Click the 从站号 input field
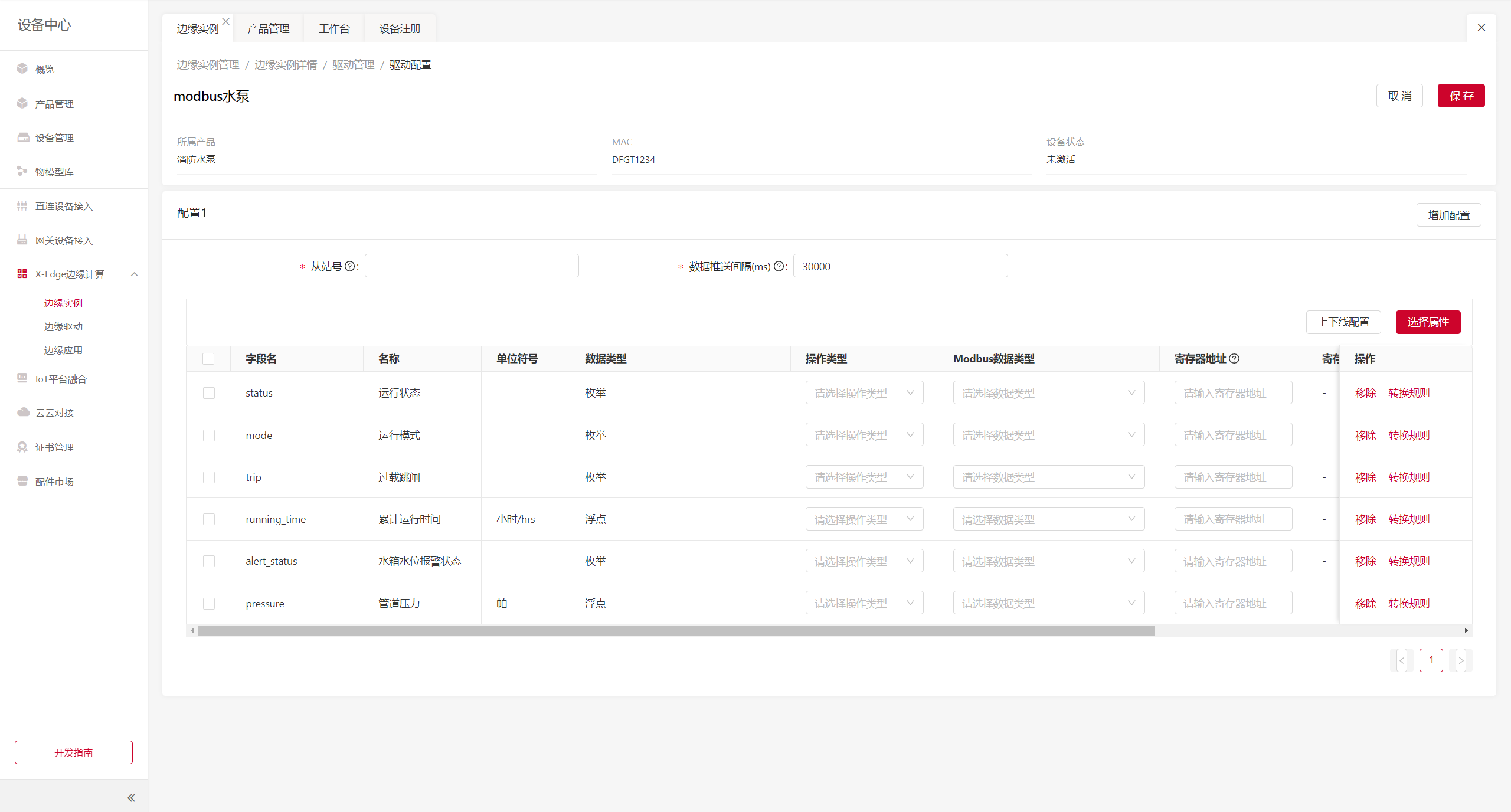 [472, 266]
